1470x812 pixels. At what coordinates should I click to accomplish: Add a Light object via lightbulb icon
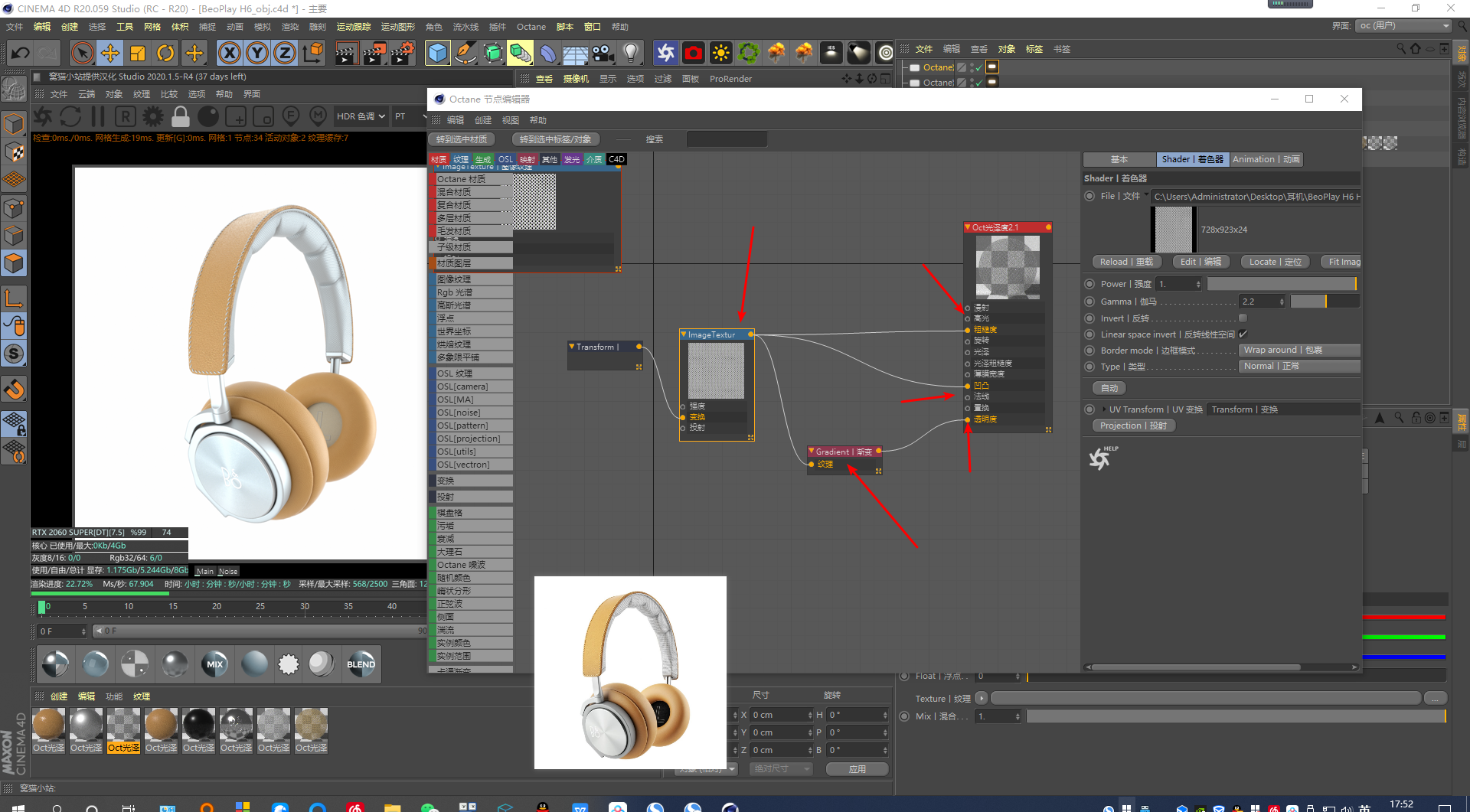point(630,53)
